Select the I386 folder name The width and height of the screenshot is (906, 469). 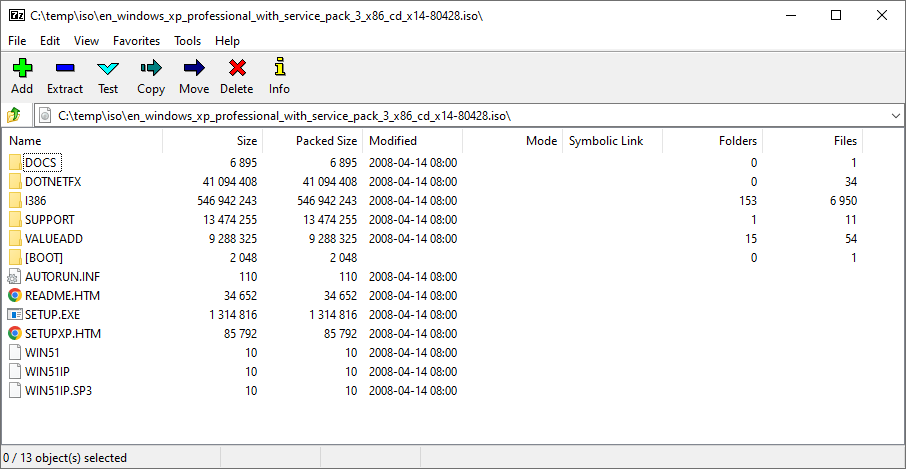coord(36,201)
